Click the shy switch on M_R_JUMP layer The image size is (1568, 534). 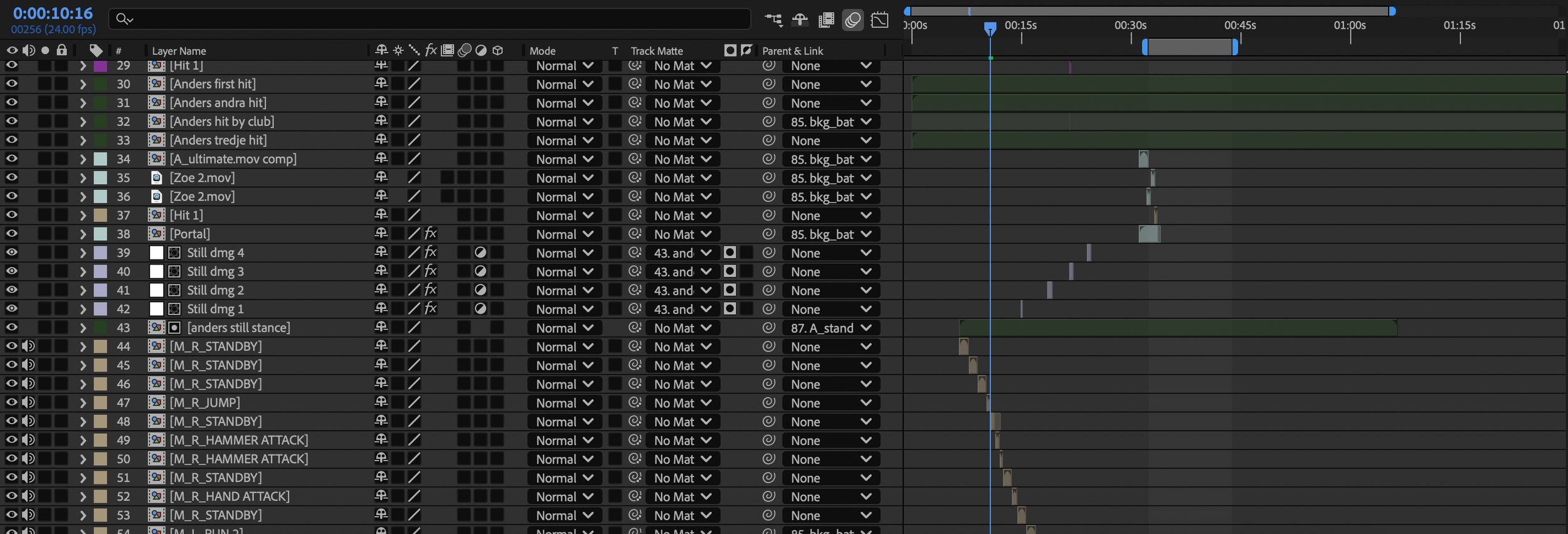[381, 402]
